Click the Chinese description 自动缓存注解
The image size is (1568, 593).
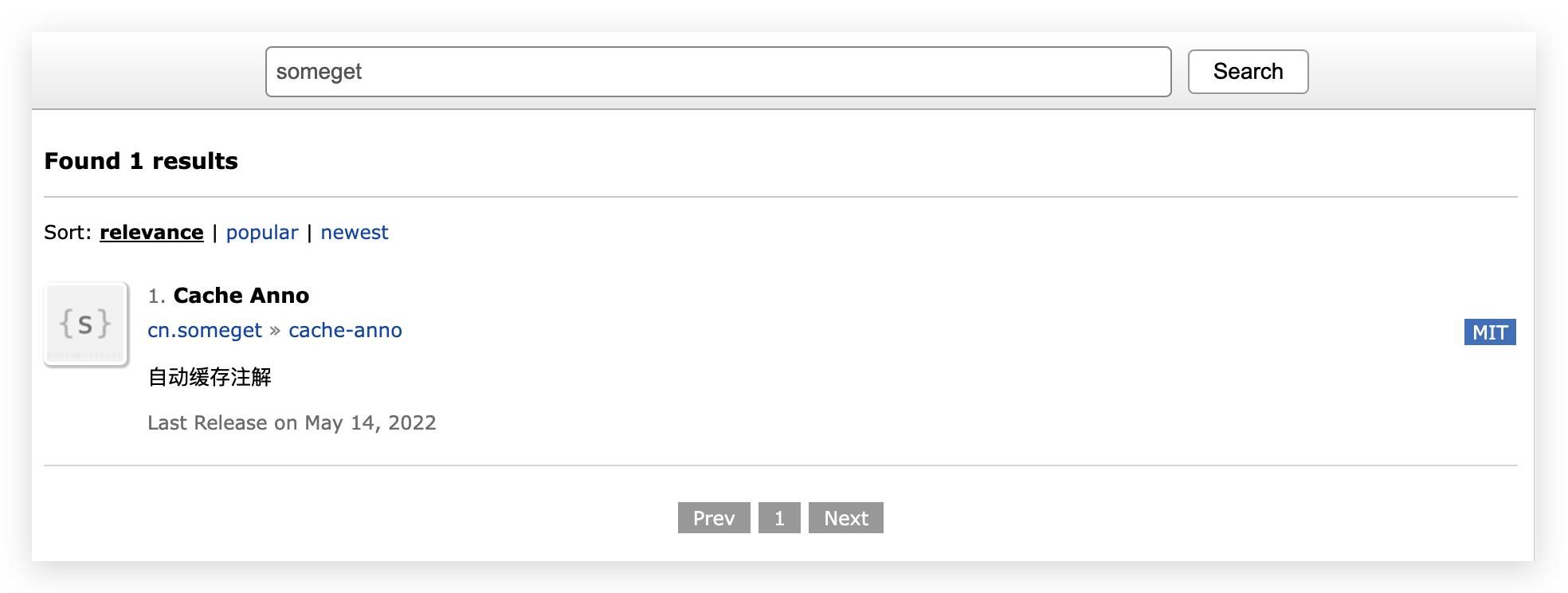pyautogui.click(x=210, y=377)
